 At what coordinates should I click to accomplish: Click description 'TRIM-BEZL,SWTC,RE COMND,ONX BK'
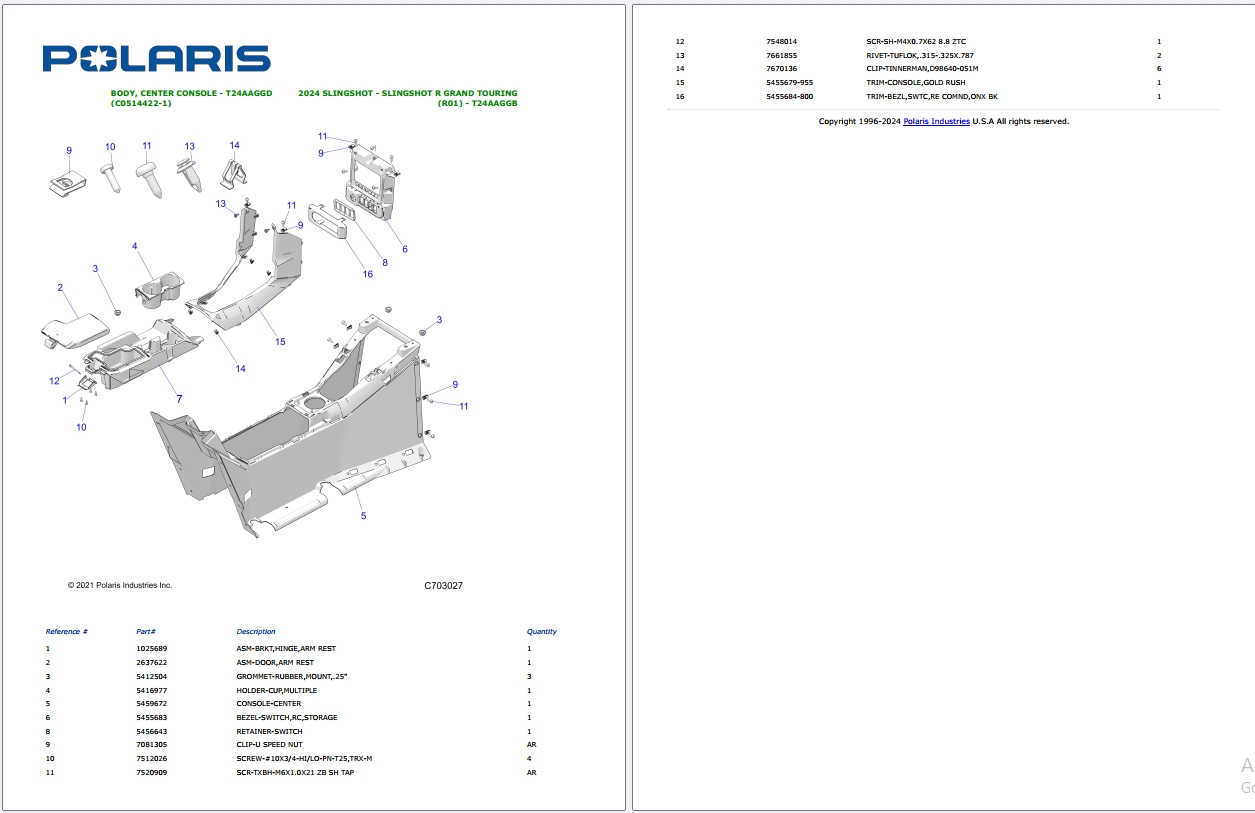pyautogui.click(x=932, y=96)
